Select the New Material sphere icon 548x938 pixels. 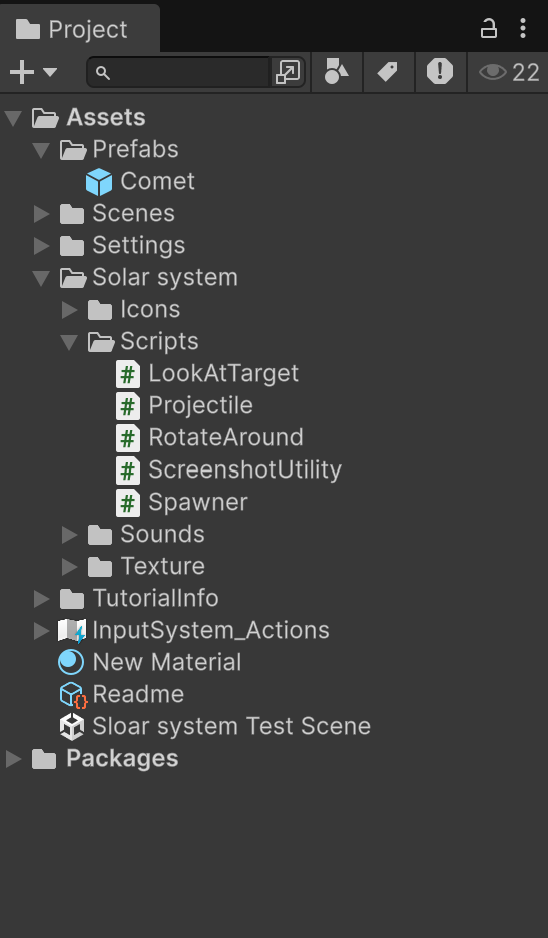[x=71, y=663]
